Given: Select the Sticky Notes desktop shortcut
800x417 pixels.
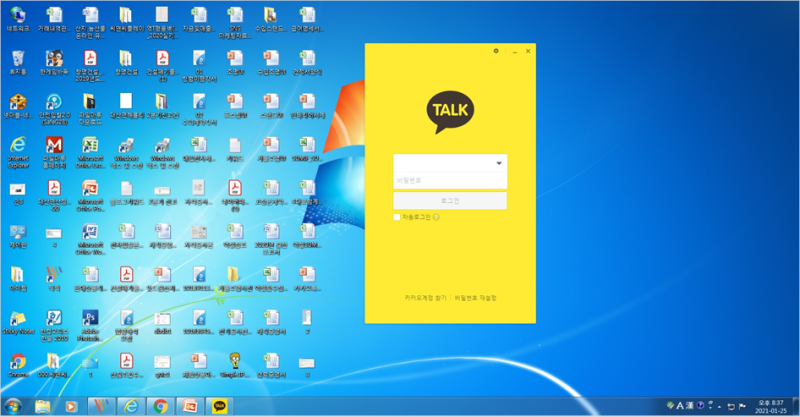Looking at the screenshot, I should point(18,323).
